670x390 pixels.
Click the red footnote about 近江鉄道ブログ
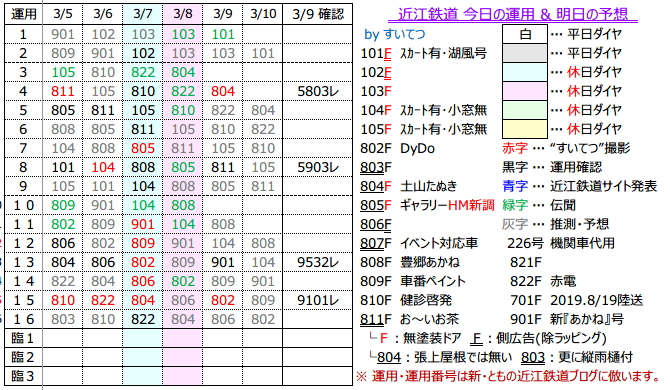[509, 376]
